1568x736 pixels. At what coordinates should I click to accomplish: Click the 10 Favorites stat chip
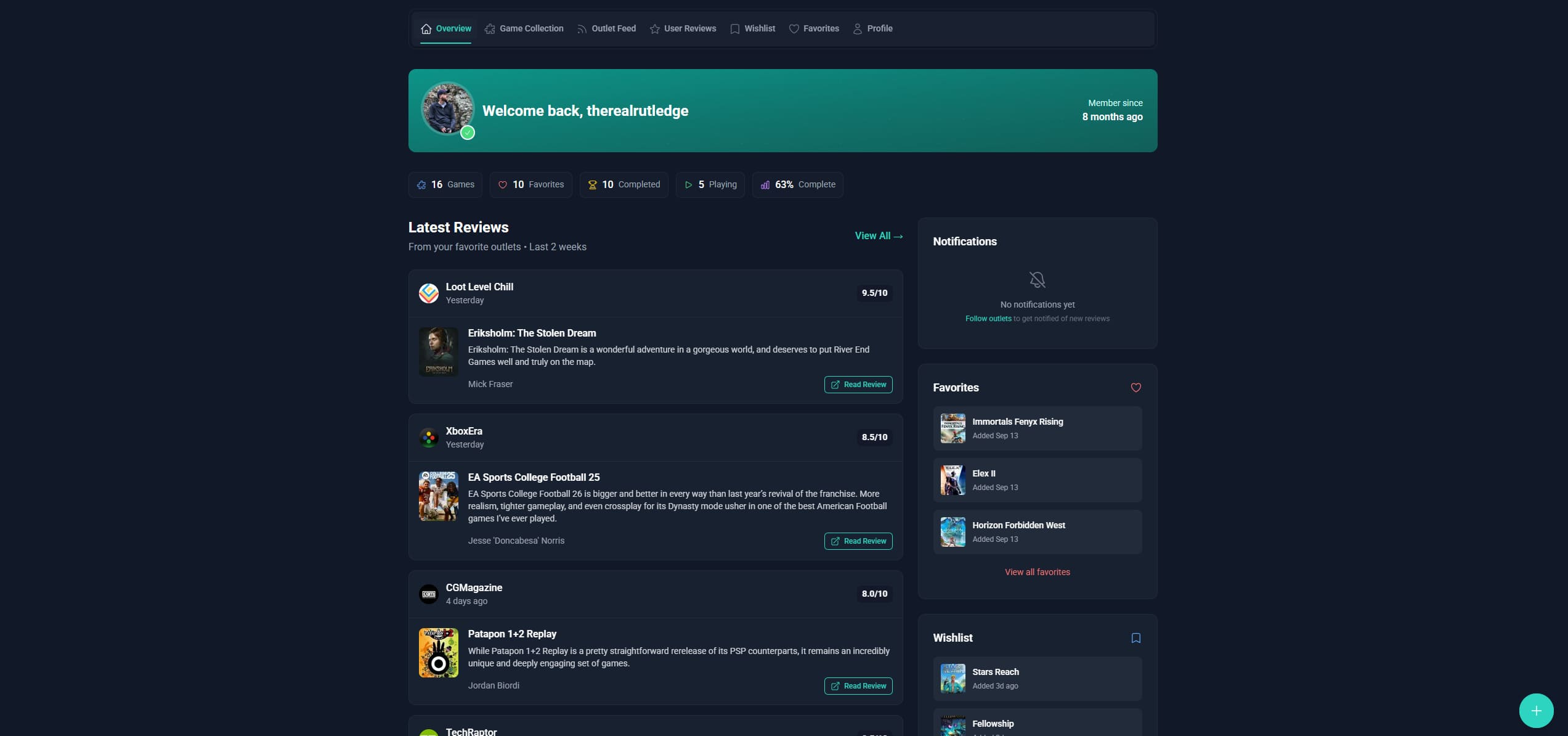click(531, 185)
